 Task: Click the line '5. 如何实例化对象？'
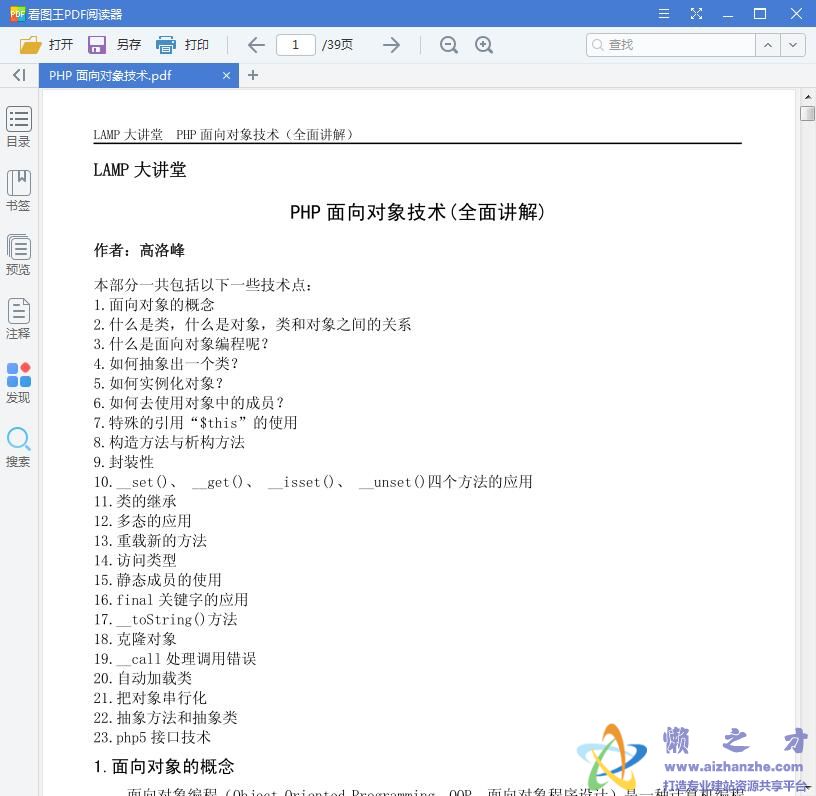click(159, 383)
